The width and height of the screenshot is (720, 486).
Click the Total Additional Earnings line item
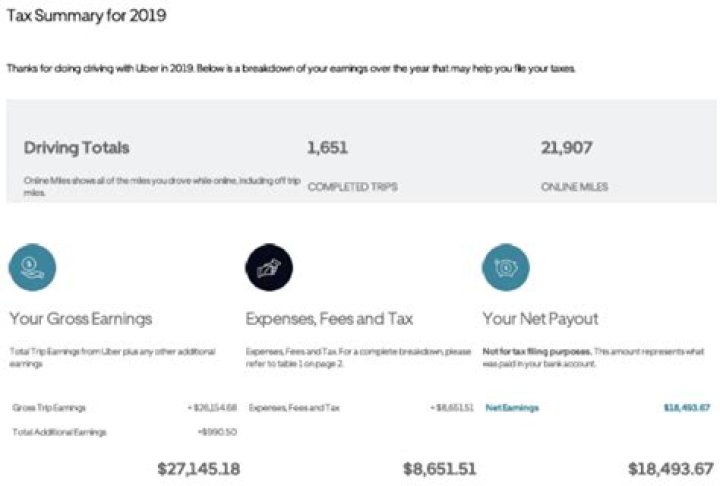coord(59,432)
